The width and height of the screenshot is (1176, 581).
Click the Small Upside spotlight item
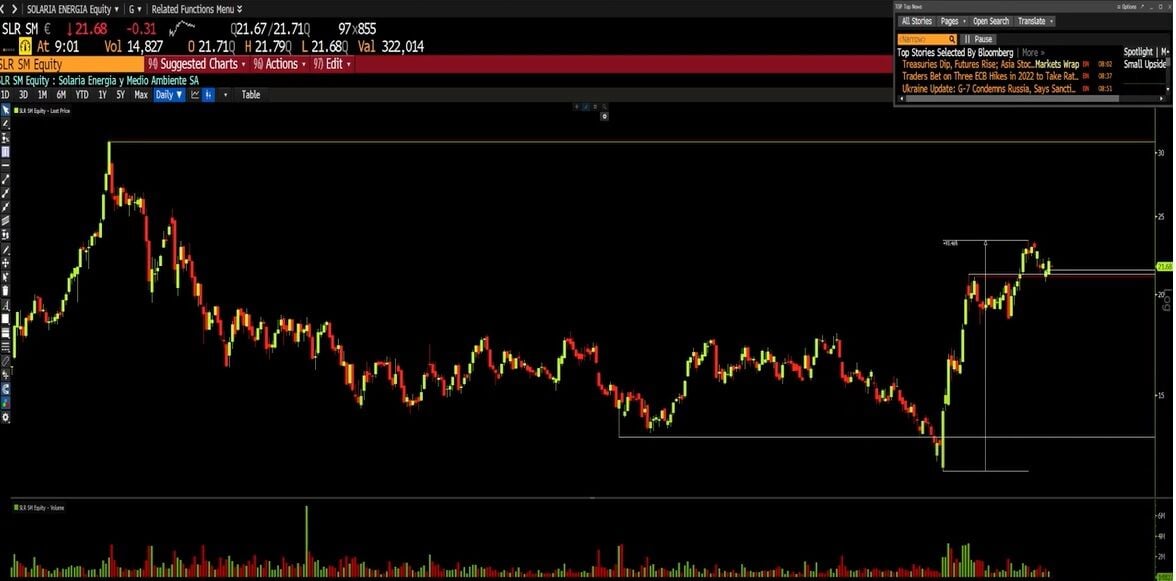tap(1144, 64)
